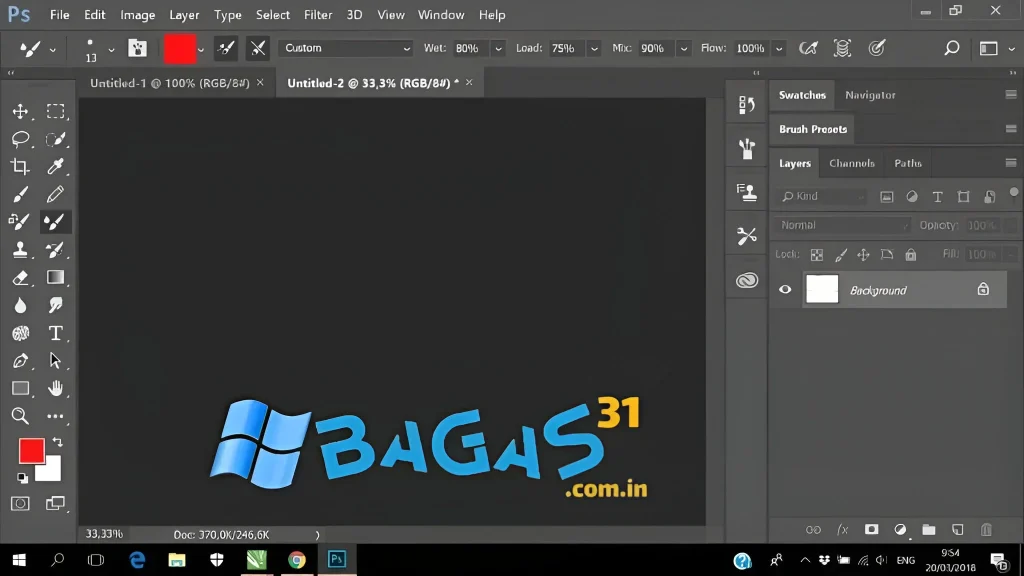Toggle load brush after each stroke
The image size is (1024, 576).
point(226,48)
